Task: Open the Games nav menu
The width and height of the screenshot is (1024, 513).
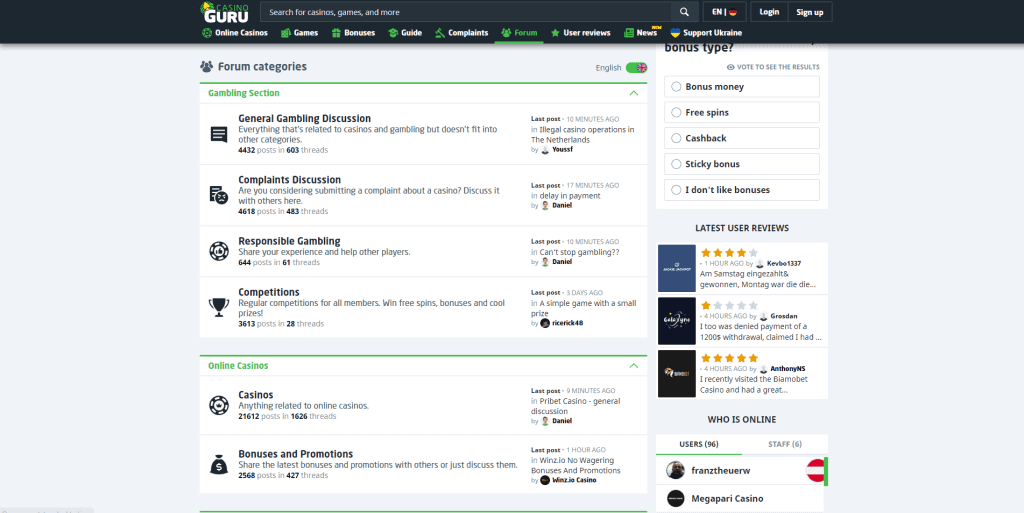Action: (300, 33)
